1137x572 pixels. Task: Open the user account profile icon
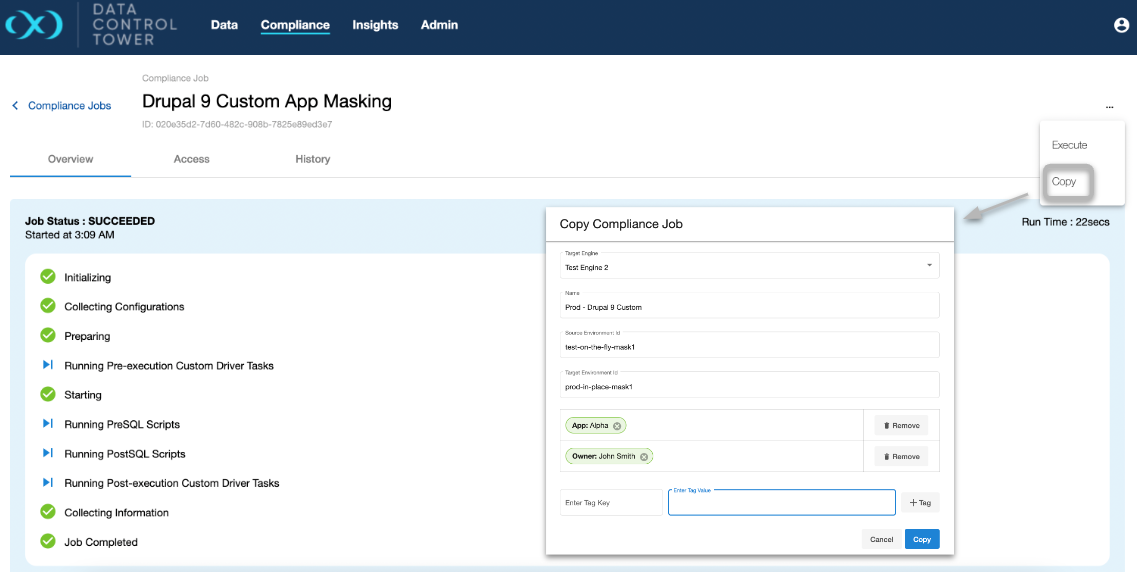(x=1121, y=26)
